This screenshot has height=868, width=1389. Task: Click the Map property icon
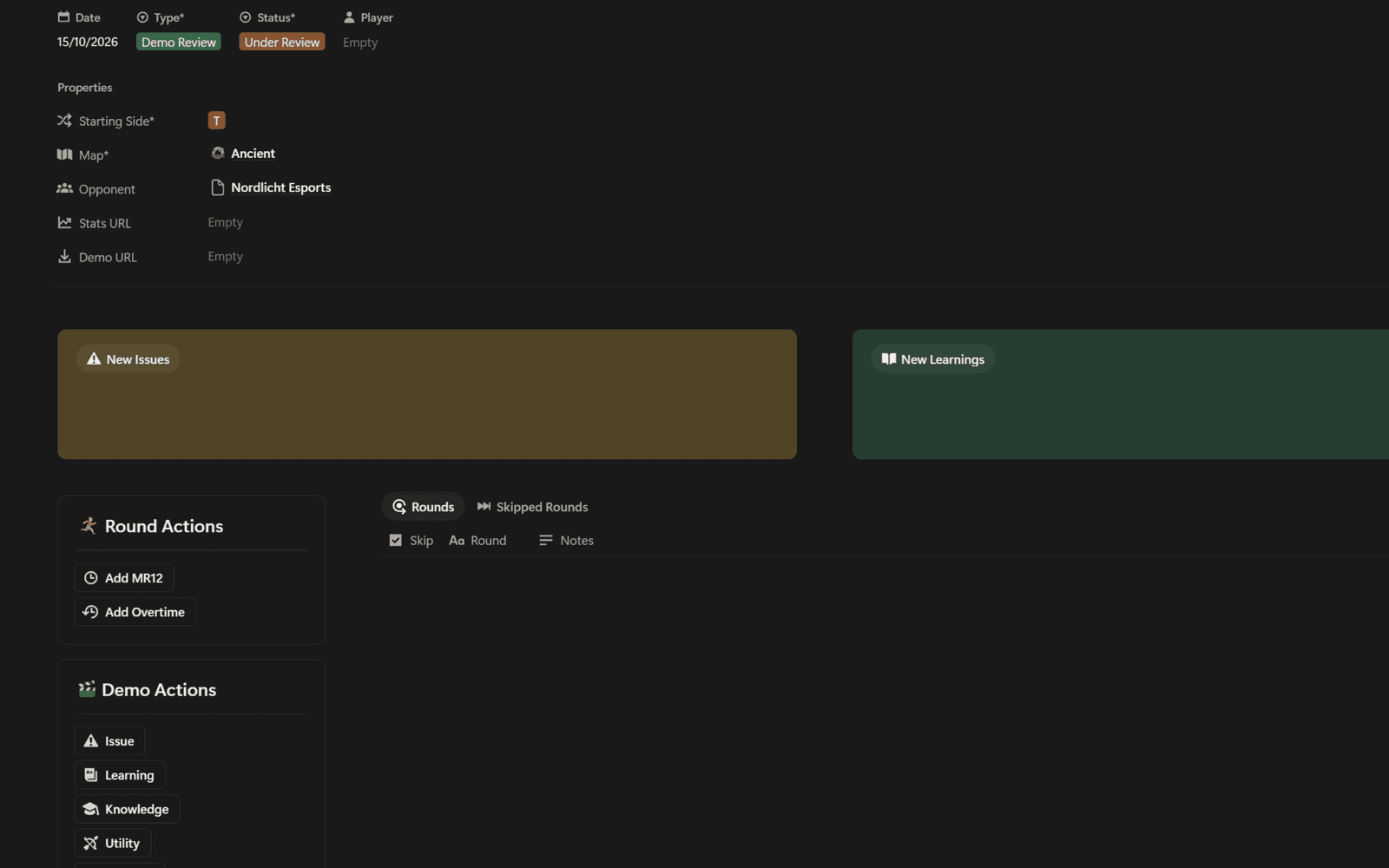coord(64,155)
